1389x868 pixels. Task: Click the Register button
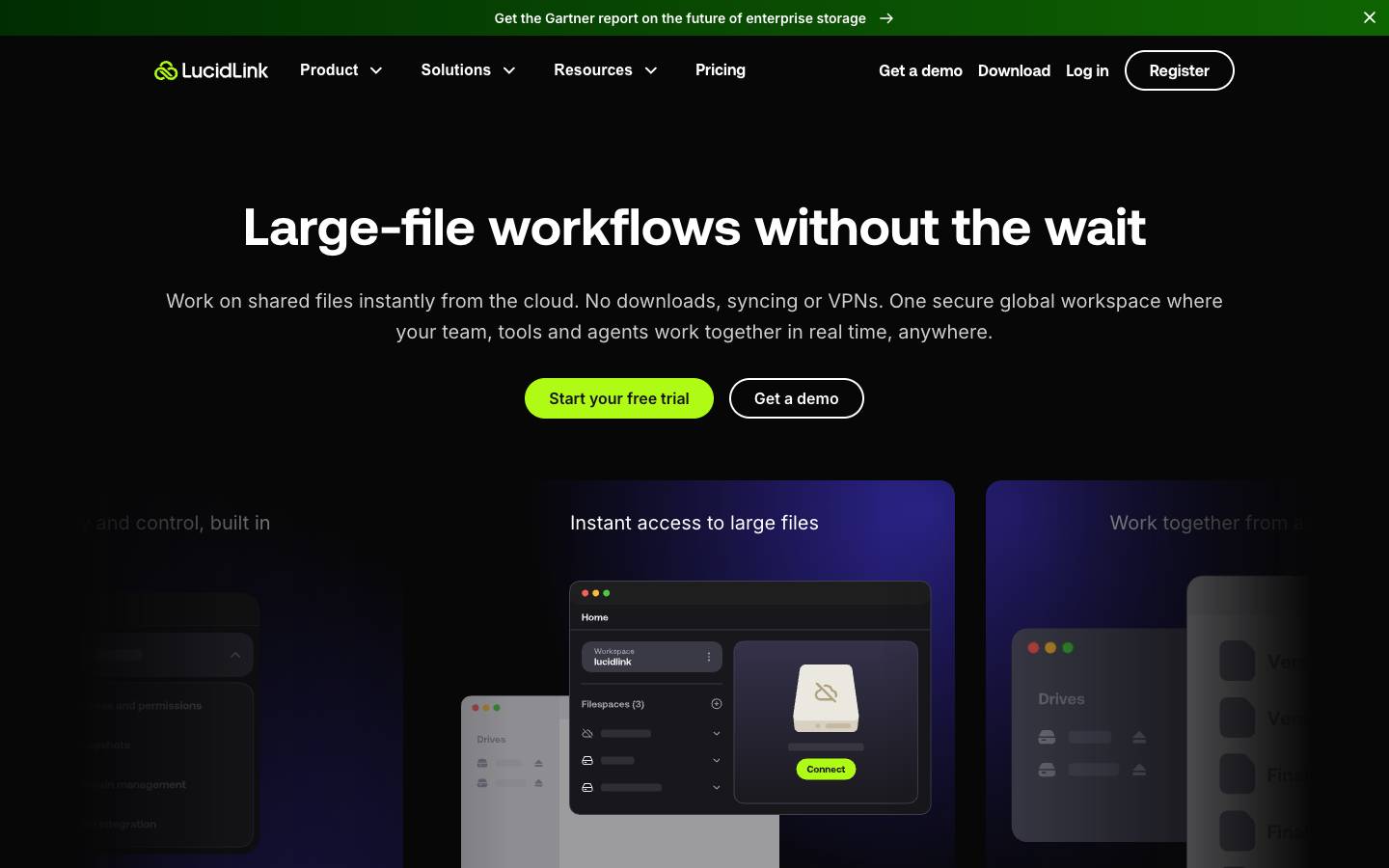coord(1179,70)
